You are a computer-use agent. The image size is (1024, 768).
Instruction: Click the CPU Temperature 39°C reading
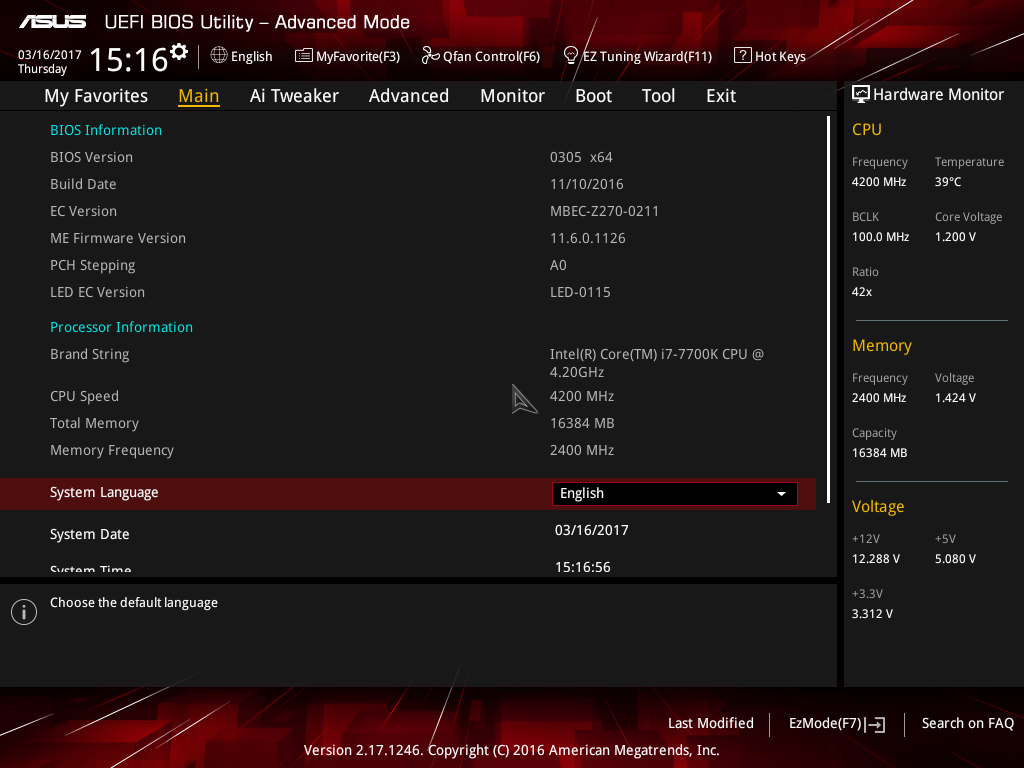948,182
